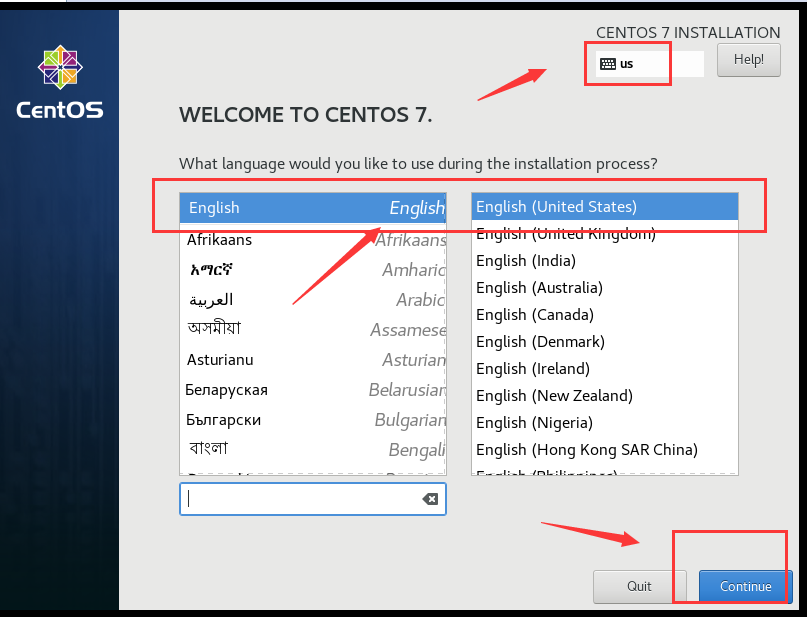Screen dimensions: 807x617
Task: Select the Amharic language row
Action: pyautogui.click(x=313, y=270)
